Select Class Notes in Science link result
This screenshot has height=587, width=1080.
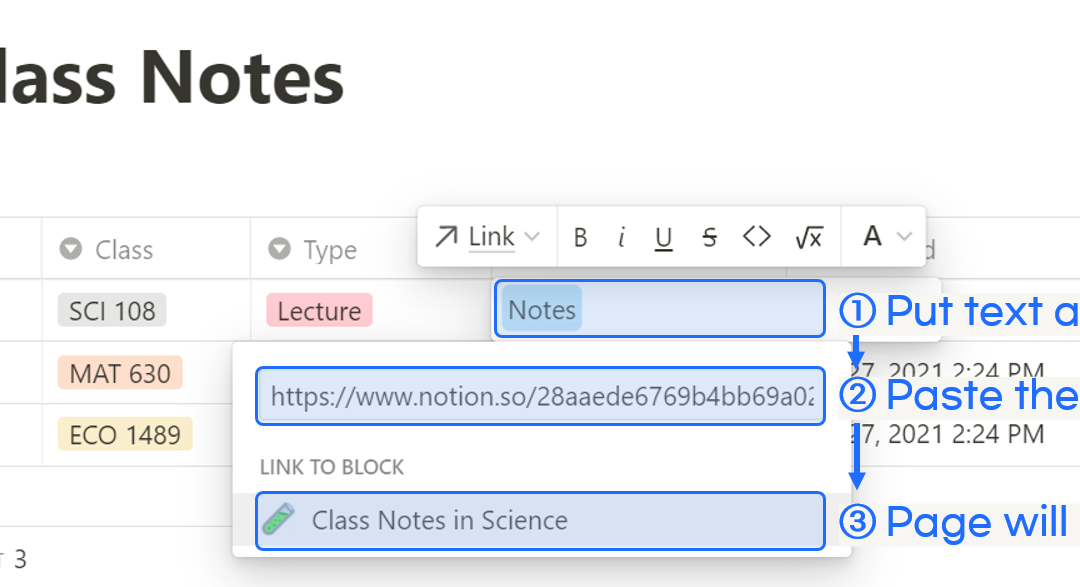pos(541,520)
